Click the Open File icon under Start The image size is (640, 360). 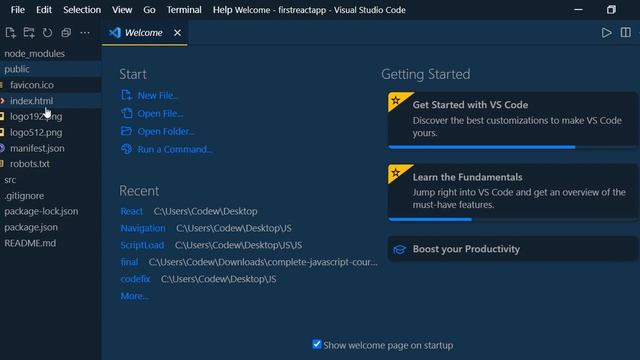[x=127, y=113]
